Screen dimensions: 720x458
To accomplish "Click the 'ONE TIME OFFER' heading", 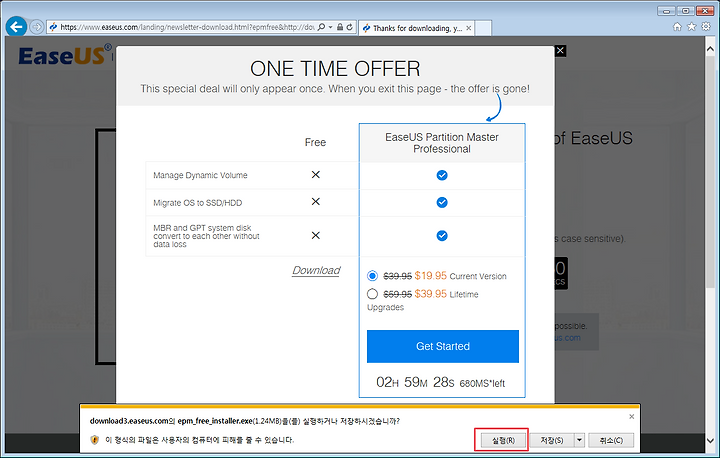I will click(335, 69).
